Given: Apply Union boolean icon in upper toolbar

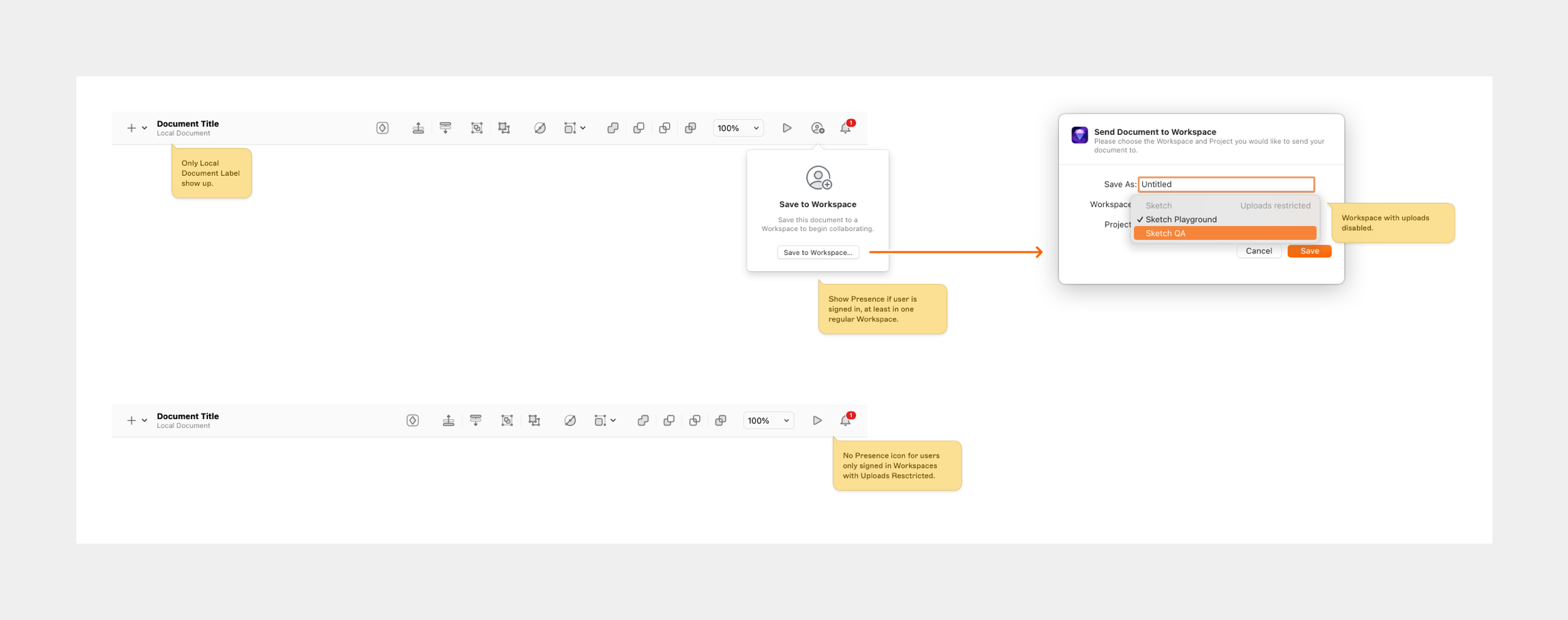Looking at the screenshot, I should (613, 128).
